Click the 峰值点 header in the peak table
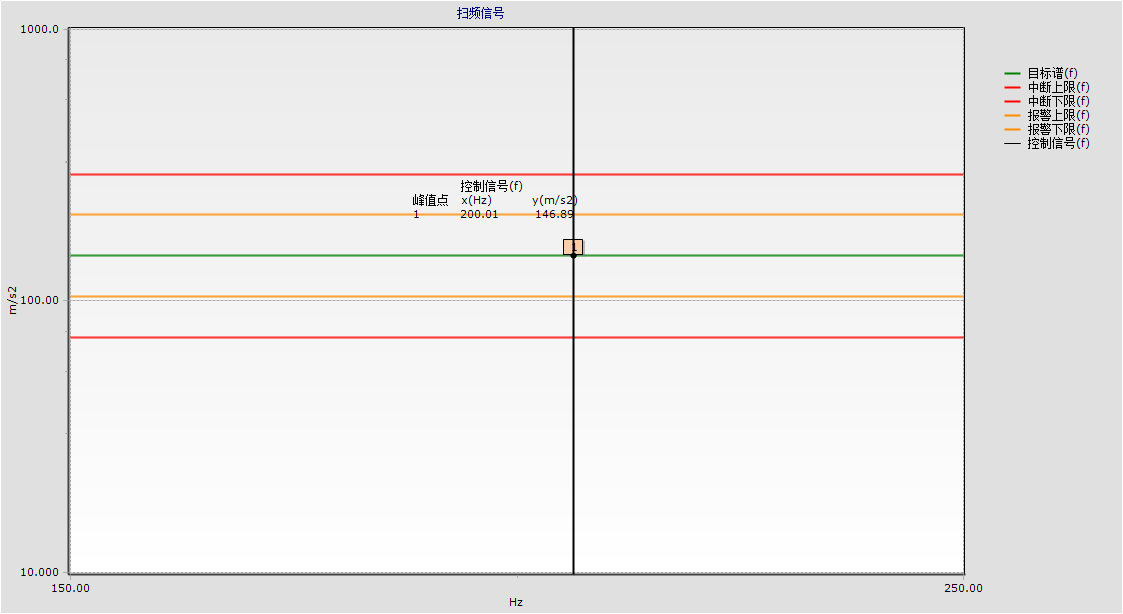 [430, 200]
